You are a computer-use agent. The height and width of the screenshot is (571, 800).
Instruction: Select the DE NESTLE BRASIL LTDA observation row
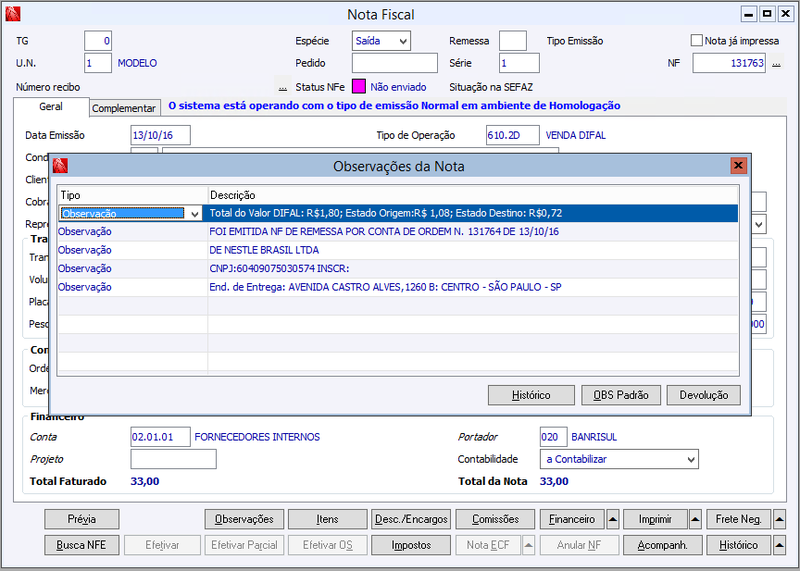pyautogui.click(x=398, y=250)
